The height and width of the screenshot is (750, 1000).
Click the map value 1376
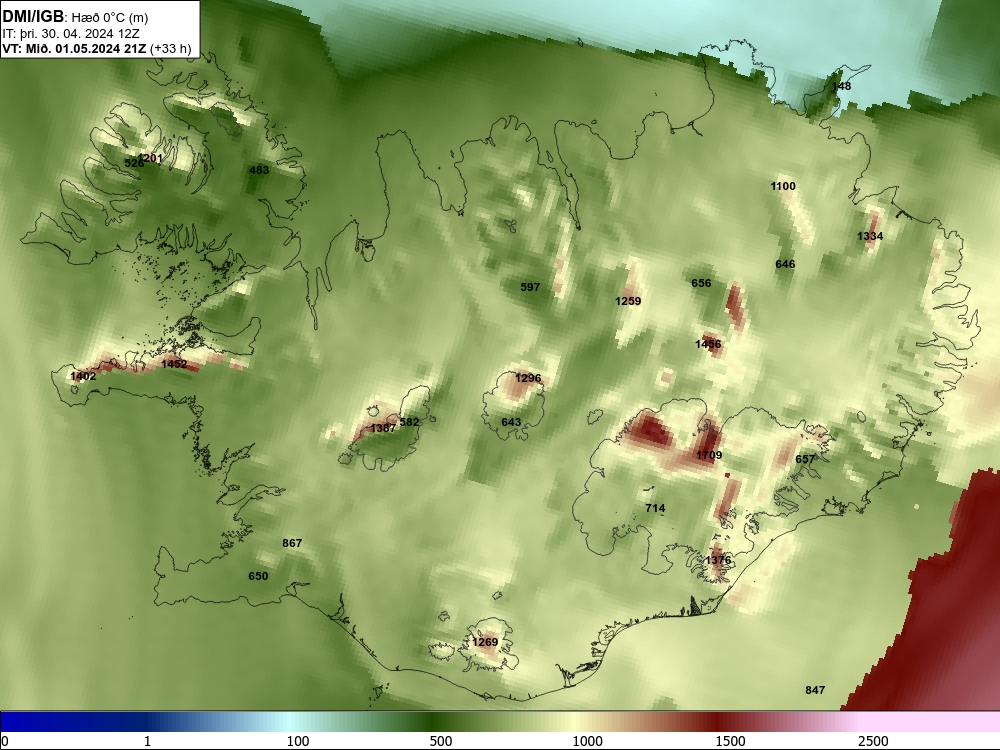[718, 560]
